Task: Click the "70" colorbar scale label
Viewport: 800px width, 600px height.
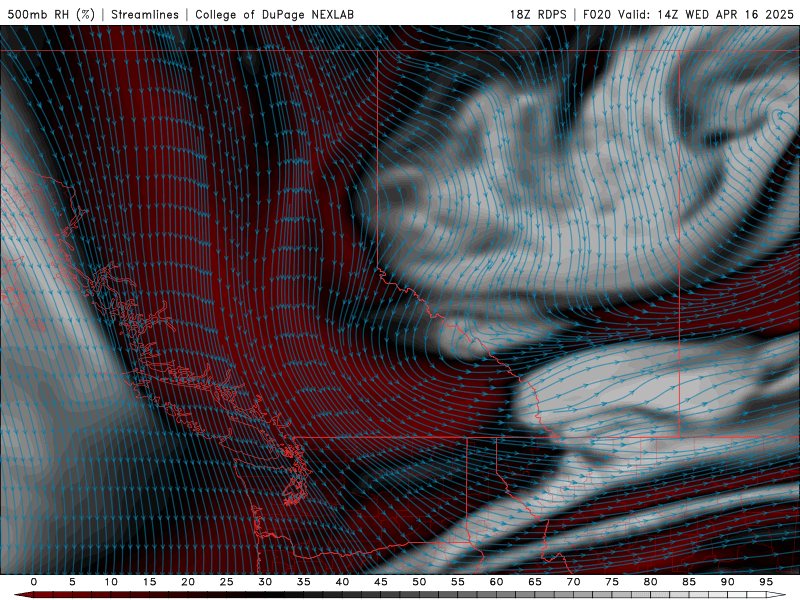Action: pos(573,582)
